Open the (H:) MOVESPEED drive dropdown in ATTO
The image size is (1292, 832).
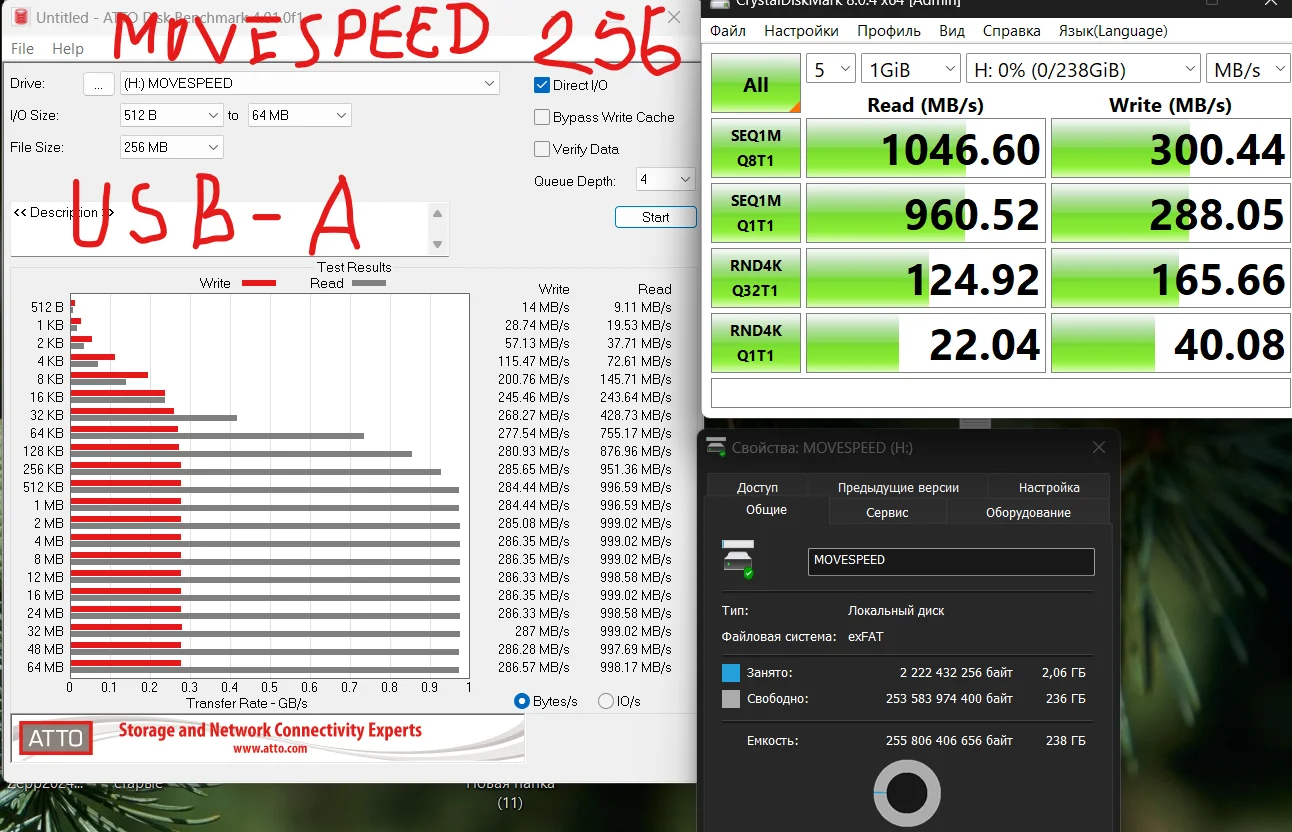click(x=310, y=84)
